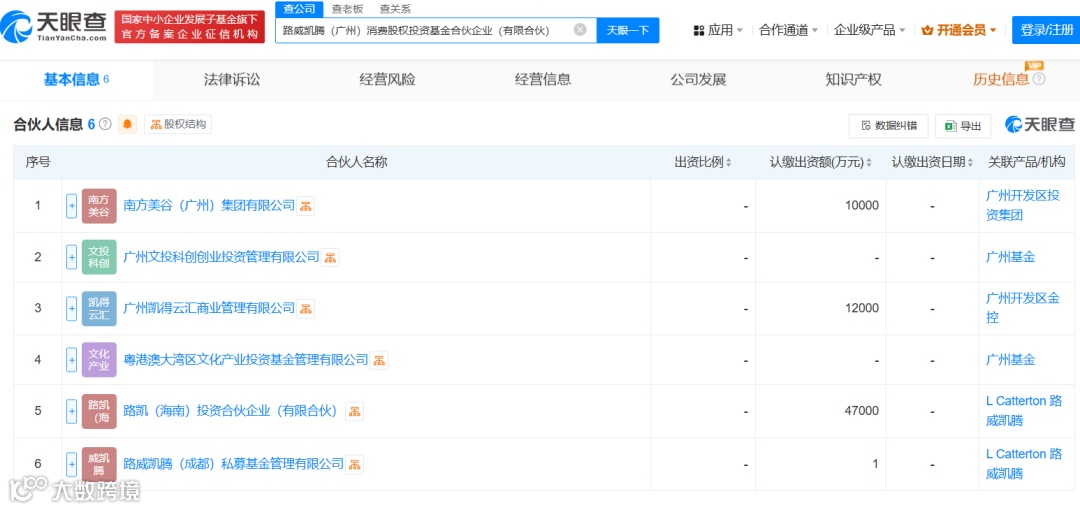Click the crown icon beside 开通会员
The height and width of the screenshot is (510, 1080).
(926, 30)
